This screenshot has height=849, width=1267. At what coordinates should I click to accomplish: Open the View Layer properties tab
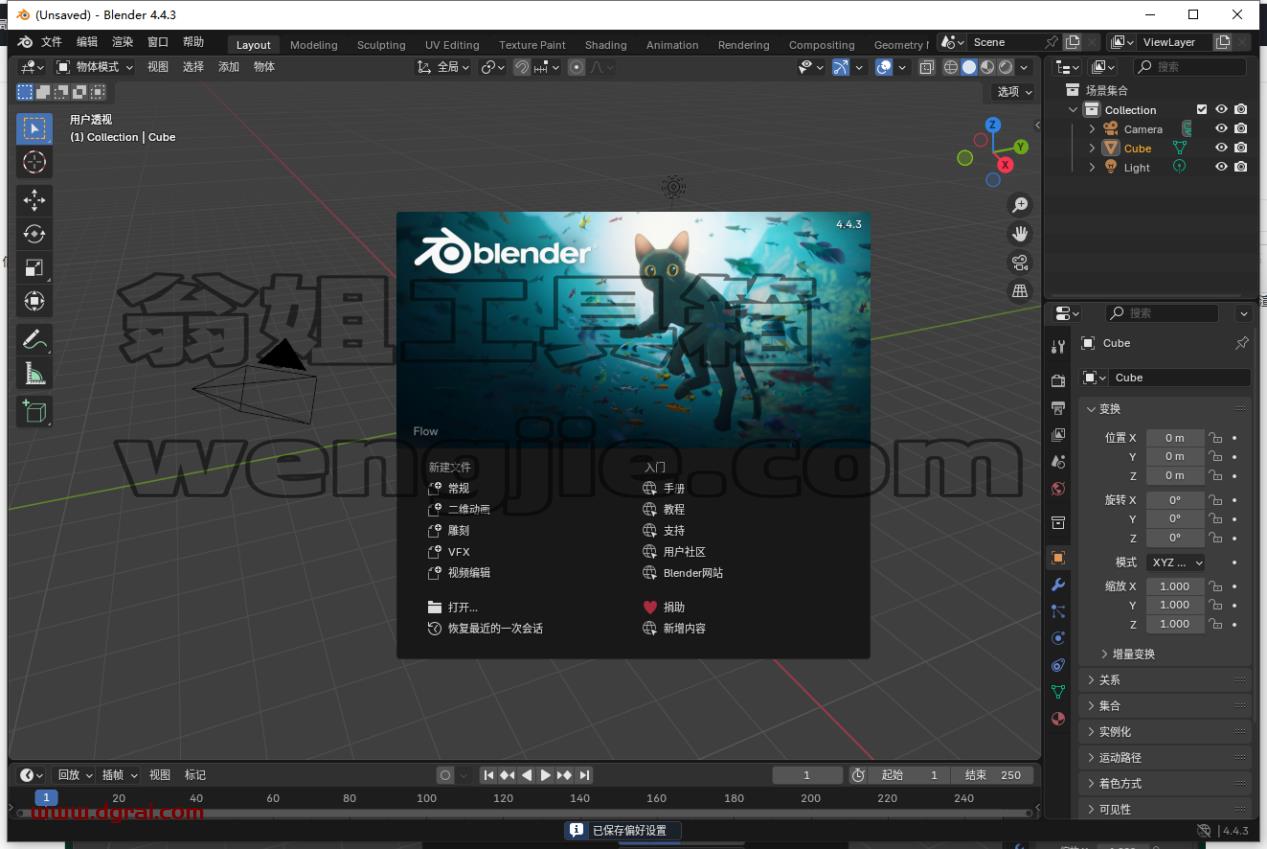coord(1058,435)
